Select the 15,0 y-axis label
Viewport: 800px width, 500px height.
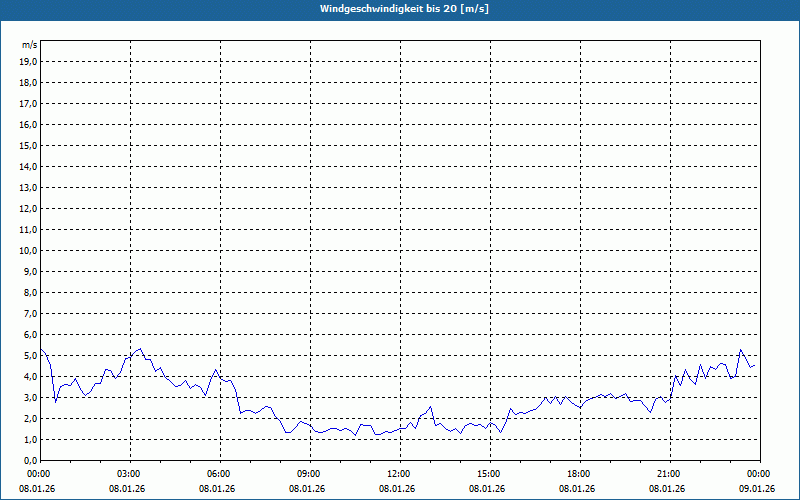28,145
